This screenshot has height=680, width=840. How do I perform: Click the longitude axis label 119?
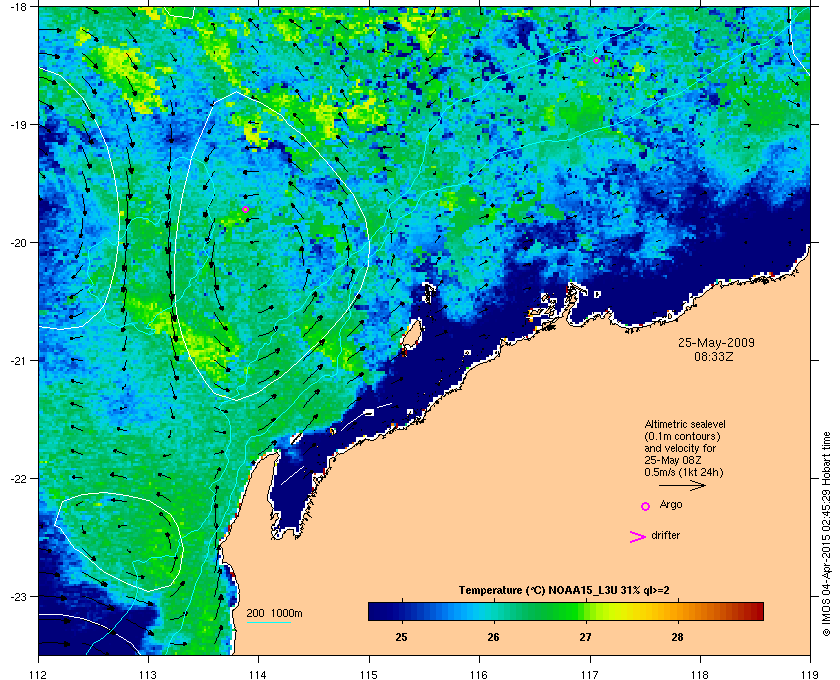tap(810, 674)
